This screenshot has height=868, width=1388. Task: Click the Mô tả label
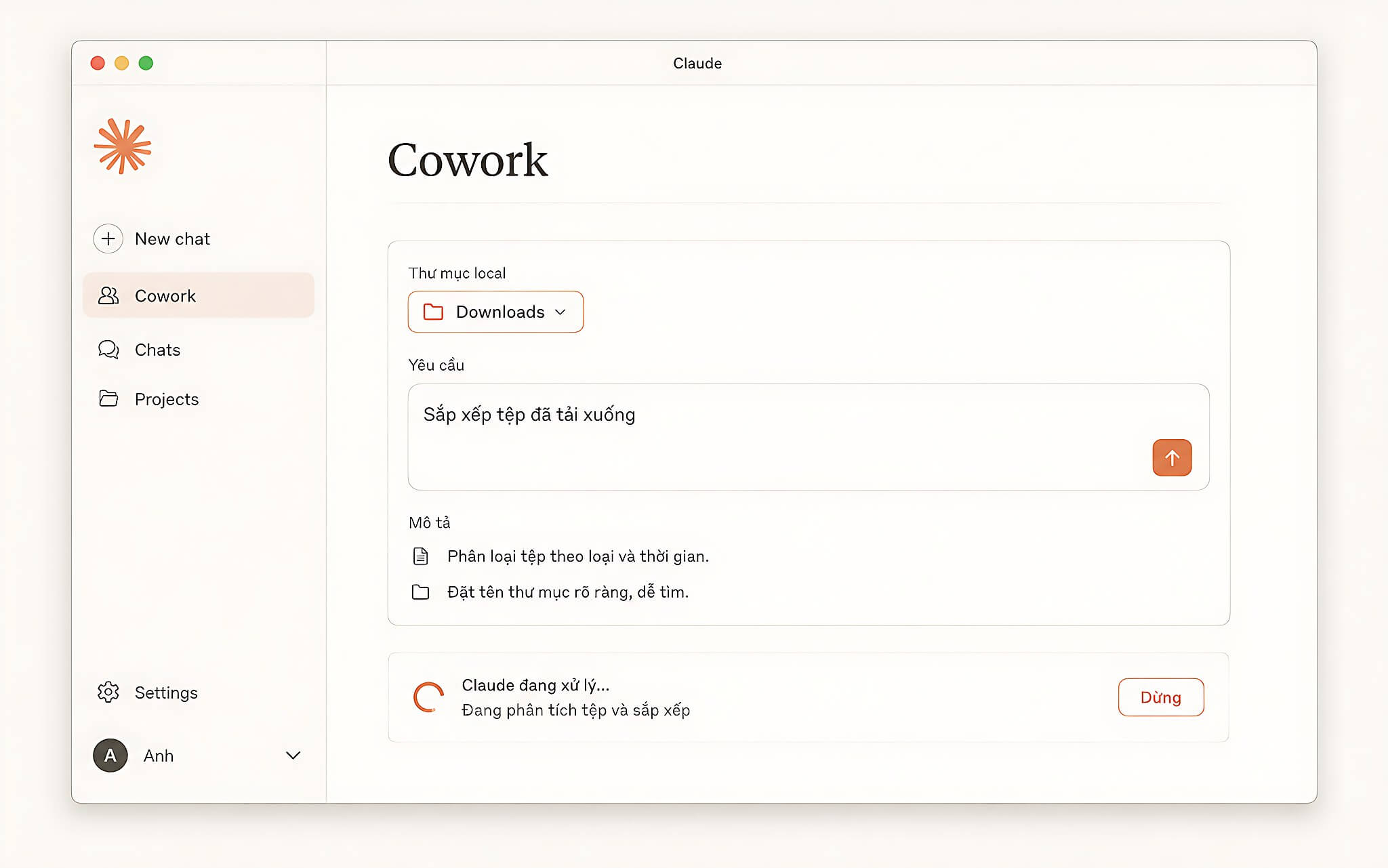pyautogui.click(x=430, y=522)
